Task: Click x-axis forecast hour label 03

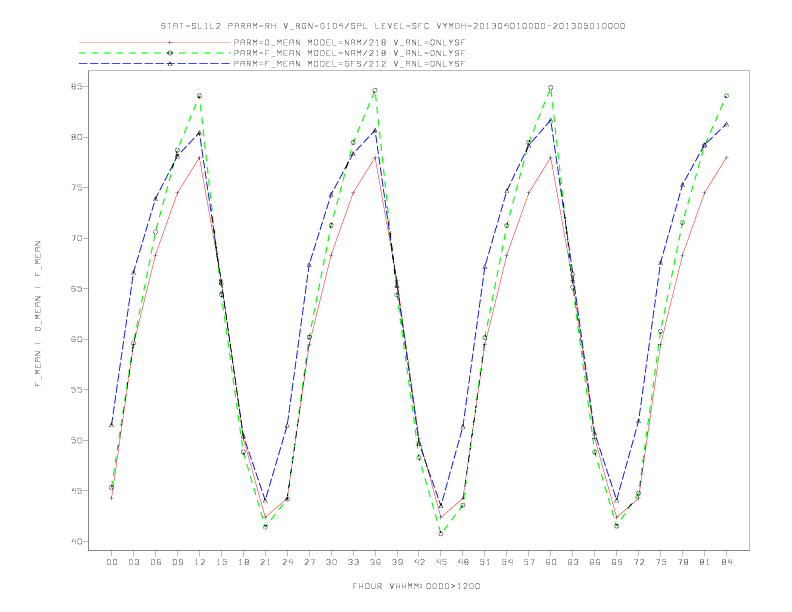Action: point(133,562)
